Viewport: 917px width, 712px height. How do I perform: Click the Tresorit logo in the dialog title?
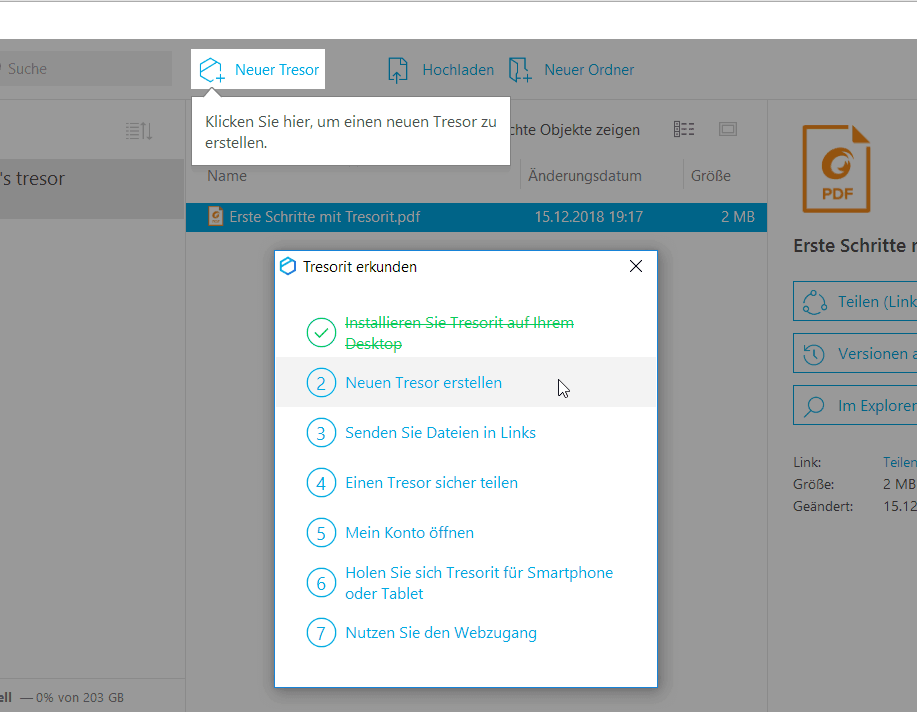click(x=288, y=266)
